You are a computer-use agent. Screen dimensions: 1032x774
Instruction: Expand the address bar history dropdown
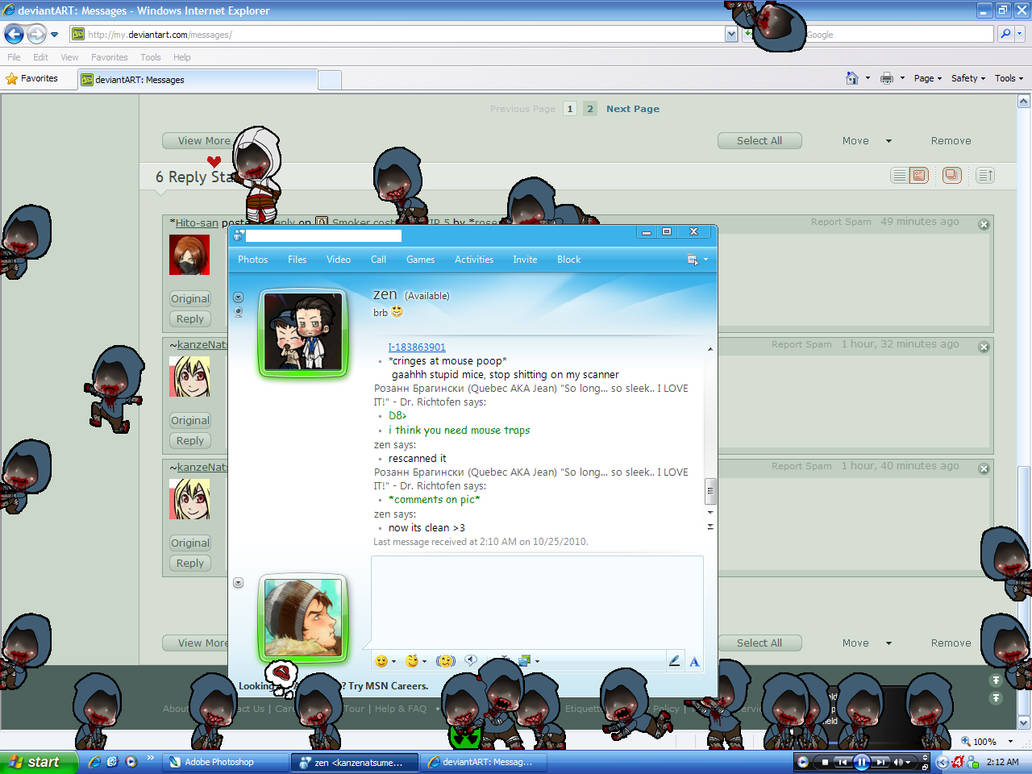[731, 34]
